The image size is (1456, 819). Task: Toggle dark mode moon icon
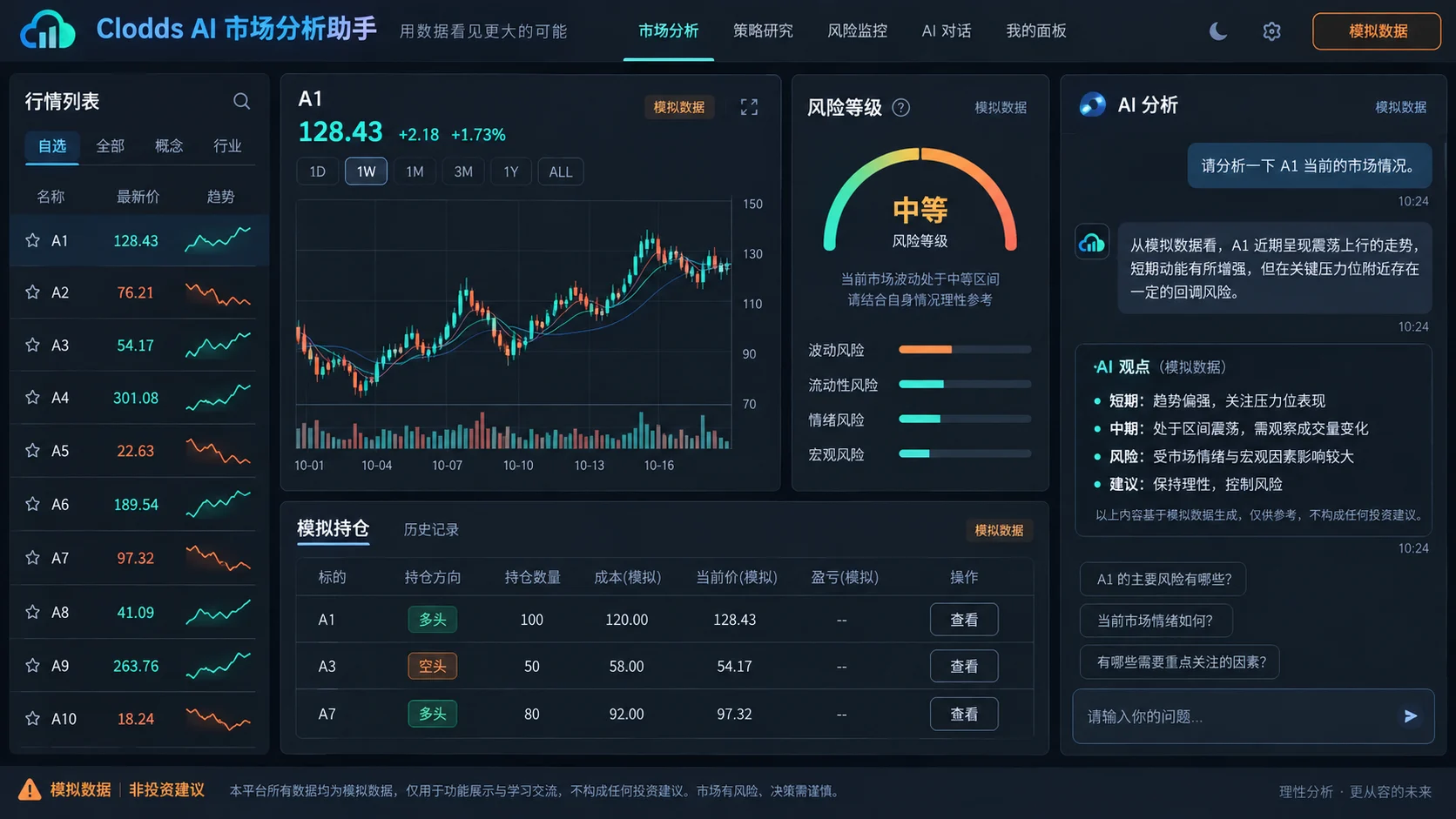[x=1218, y=31]
